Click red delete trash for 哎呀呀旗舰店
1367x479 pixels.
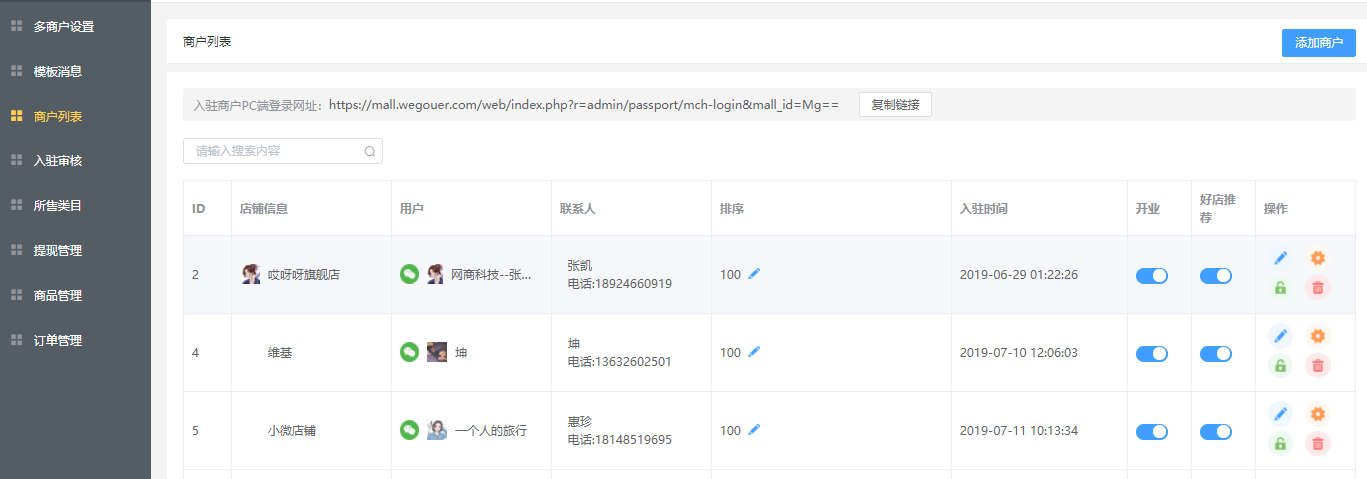1318,288
